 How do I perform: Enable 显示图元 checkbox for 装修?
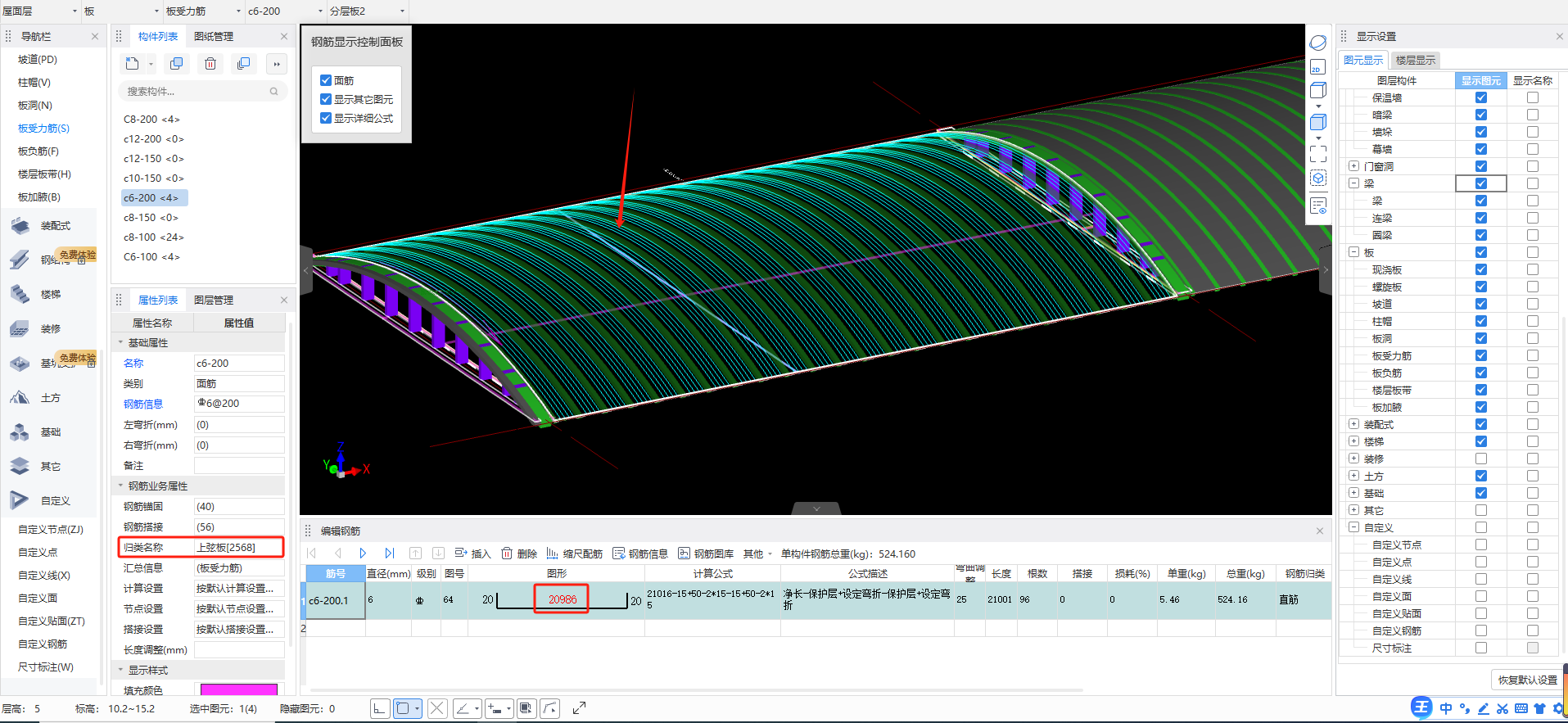[x=1481, y=459]
